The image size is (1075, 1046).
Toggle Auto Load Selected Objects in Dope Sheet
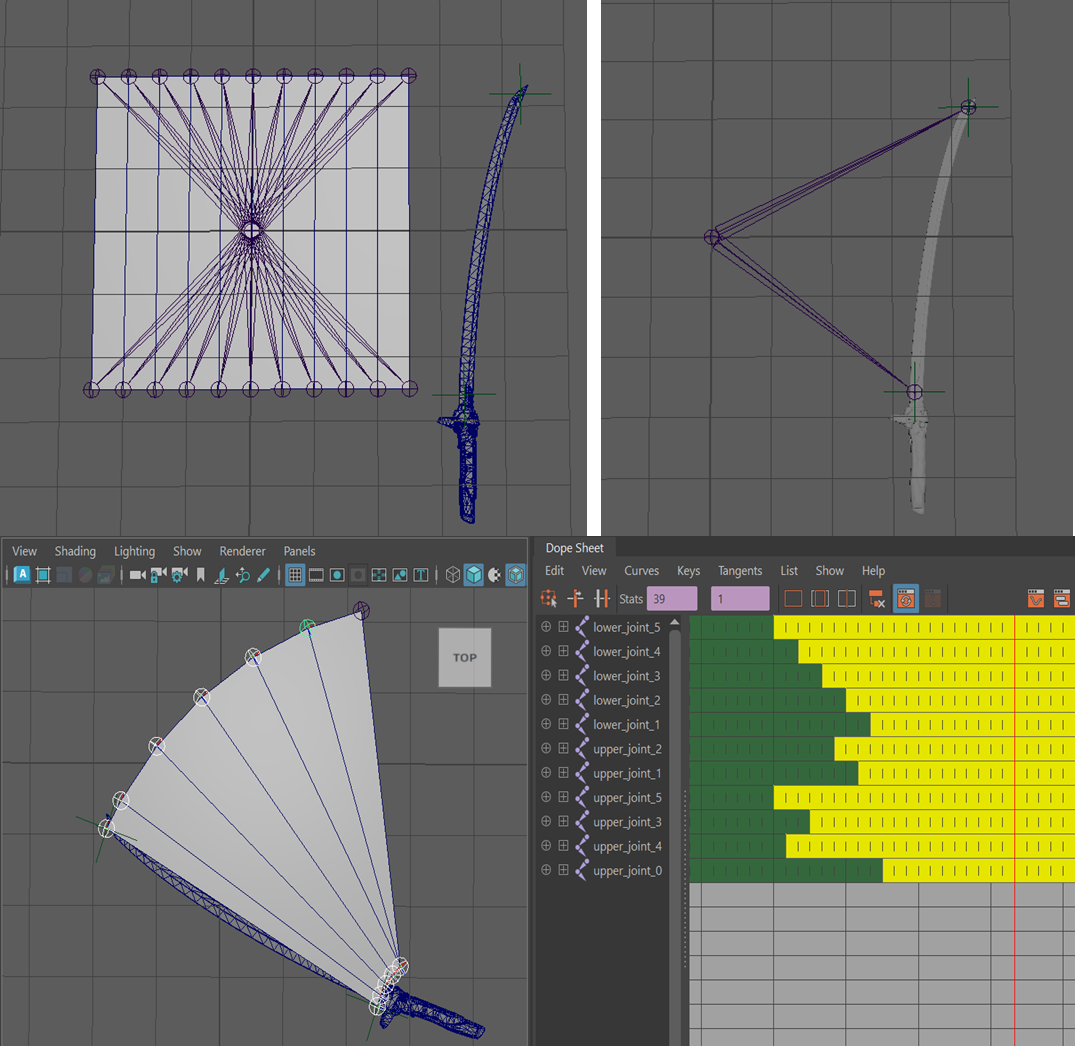906,599
